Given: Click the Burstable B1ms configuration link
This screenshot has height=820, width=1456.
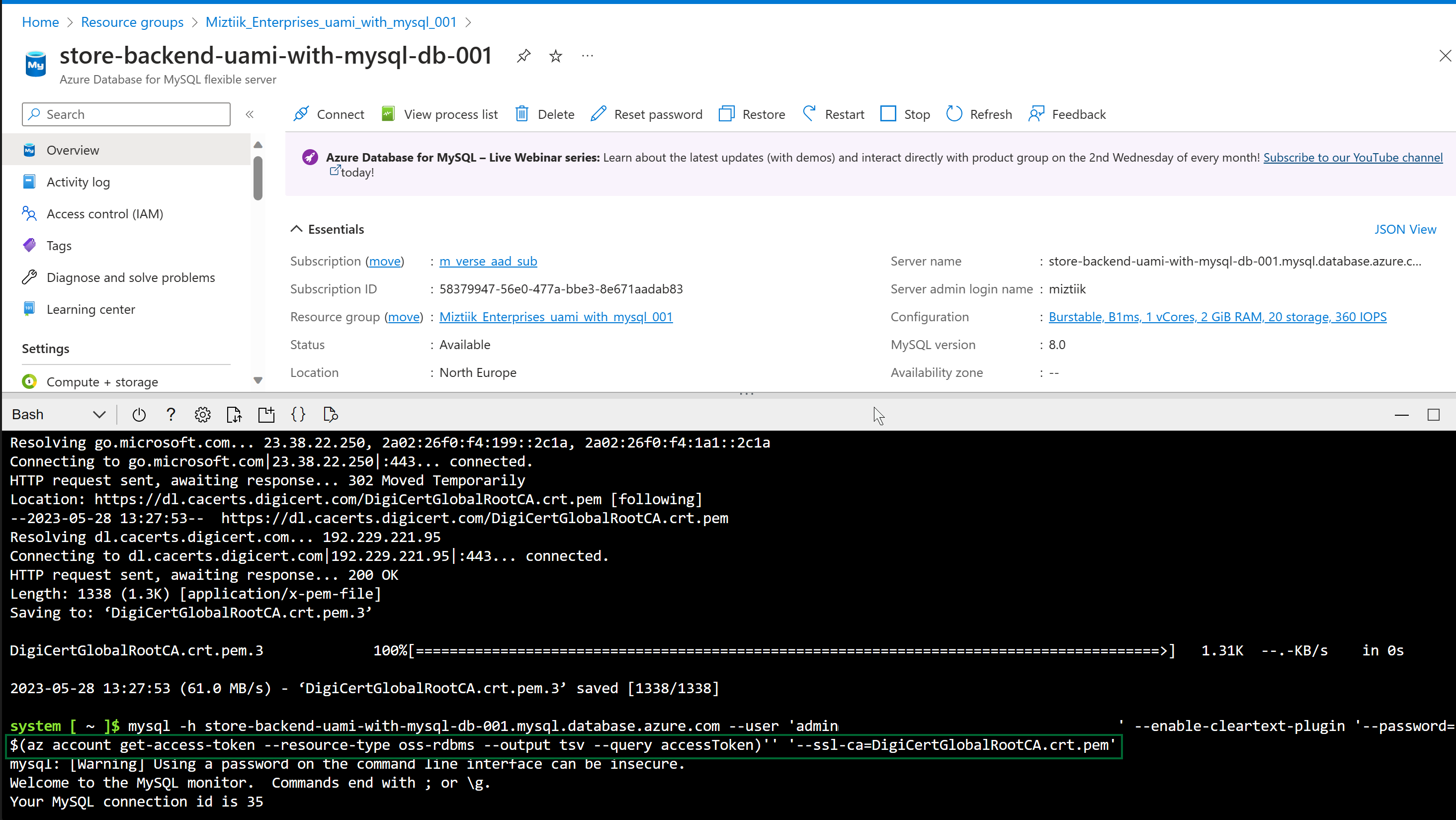Looking at the screenshot, I should point(1218,316).
